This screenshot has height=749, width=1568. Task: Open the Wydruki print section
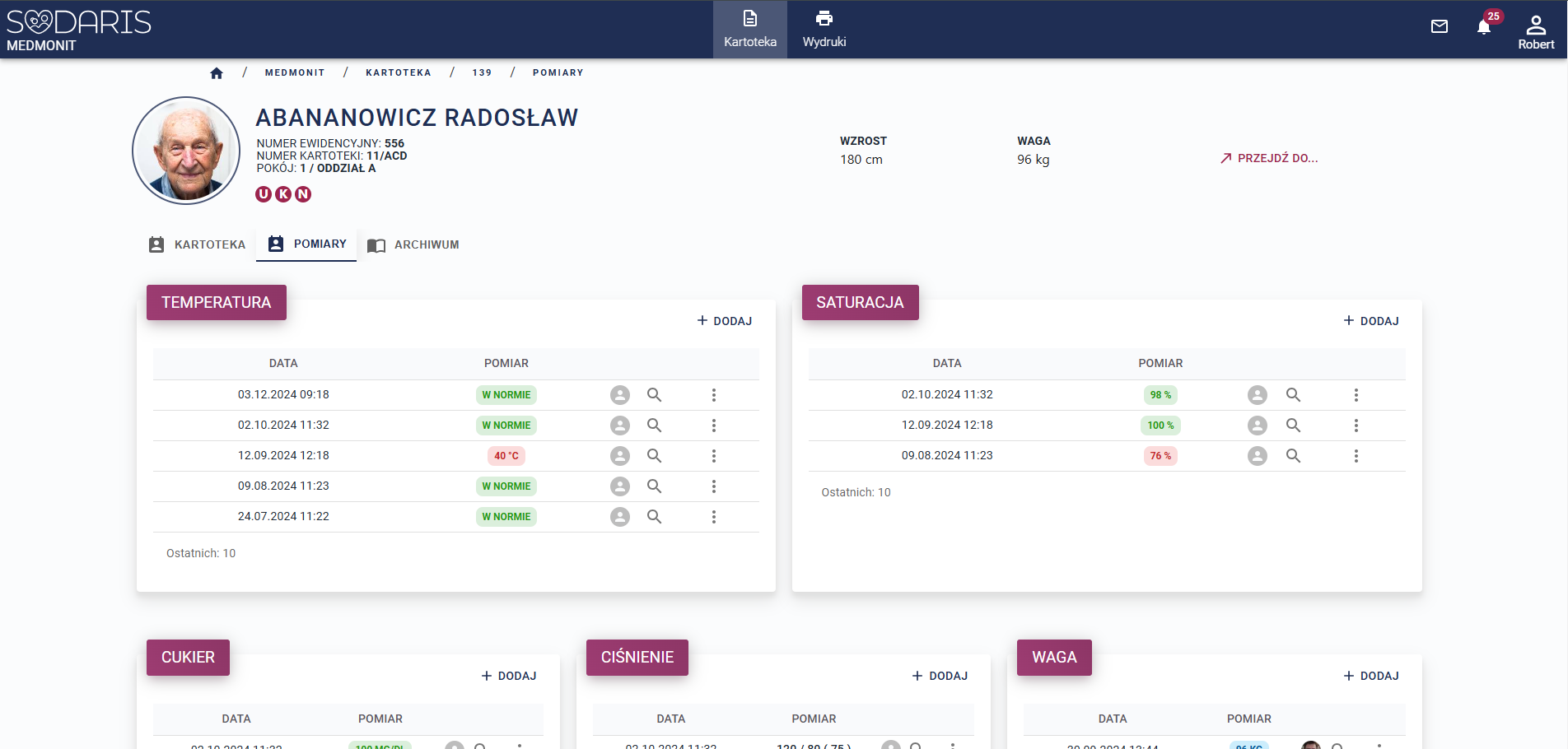pyautogui.click(x=824, y=29)
